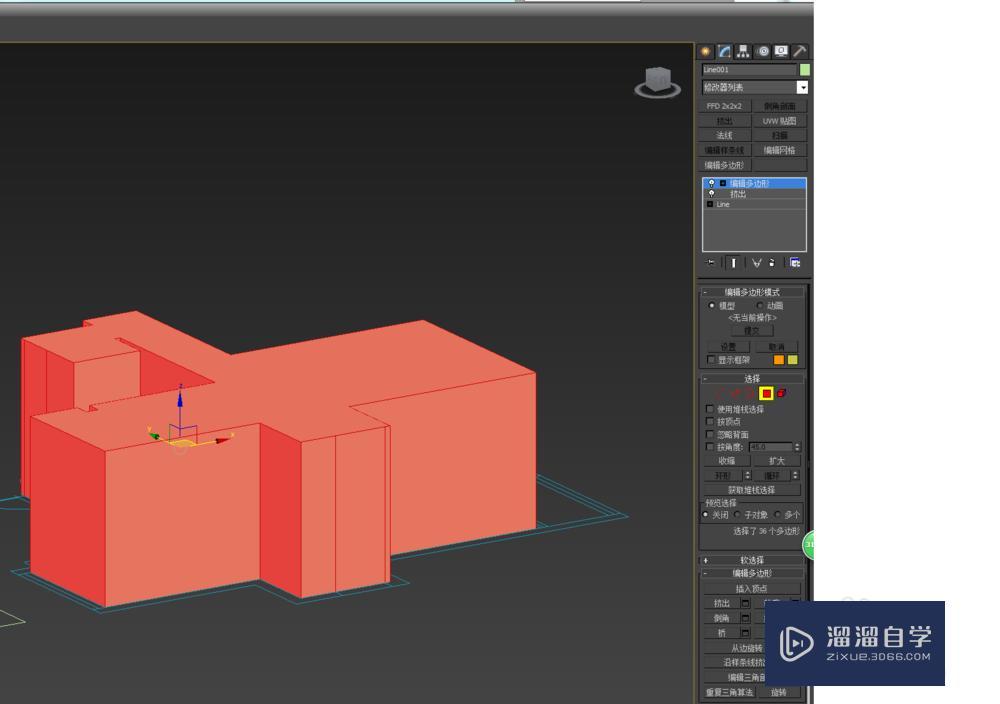Click the 循环 loop spinner arrows

795,476
